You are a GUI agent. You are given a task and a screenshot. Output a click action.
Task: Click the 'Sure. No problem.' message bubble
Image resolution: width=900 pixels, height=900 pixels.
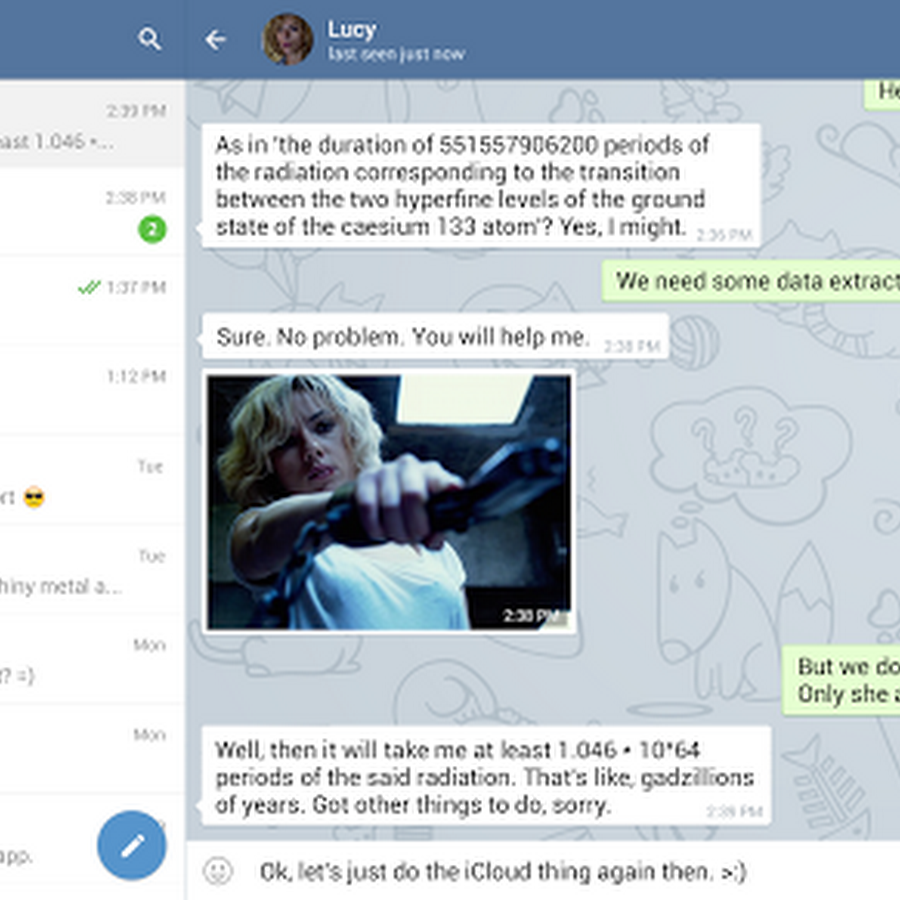point(435,337)
